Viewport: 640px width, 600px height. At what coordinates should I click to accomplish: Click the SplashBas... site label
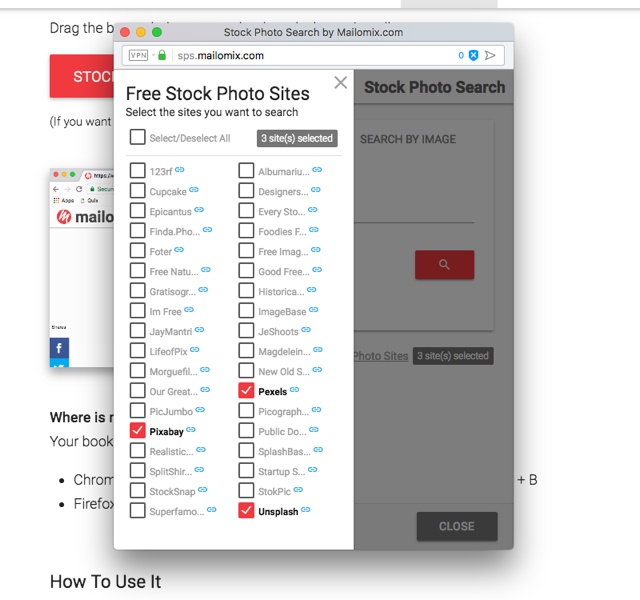[284, 452]
